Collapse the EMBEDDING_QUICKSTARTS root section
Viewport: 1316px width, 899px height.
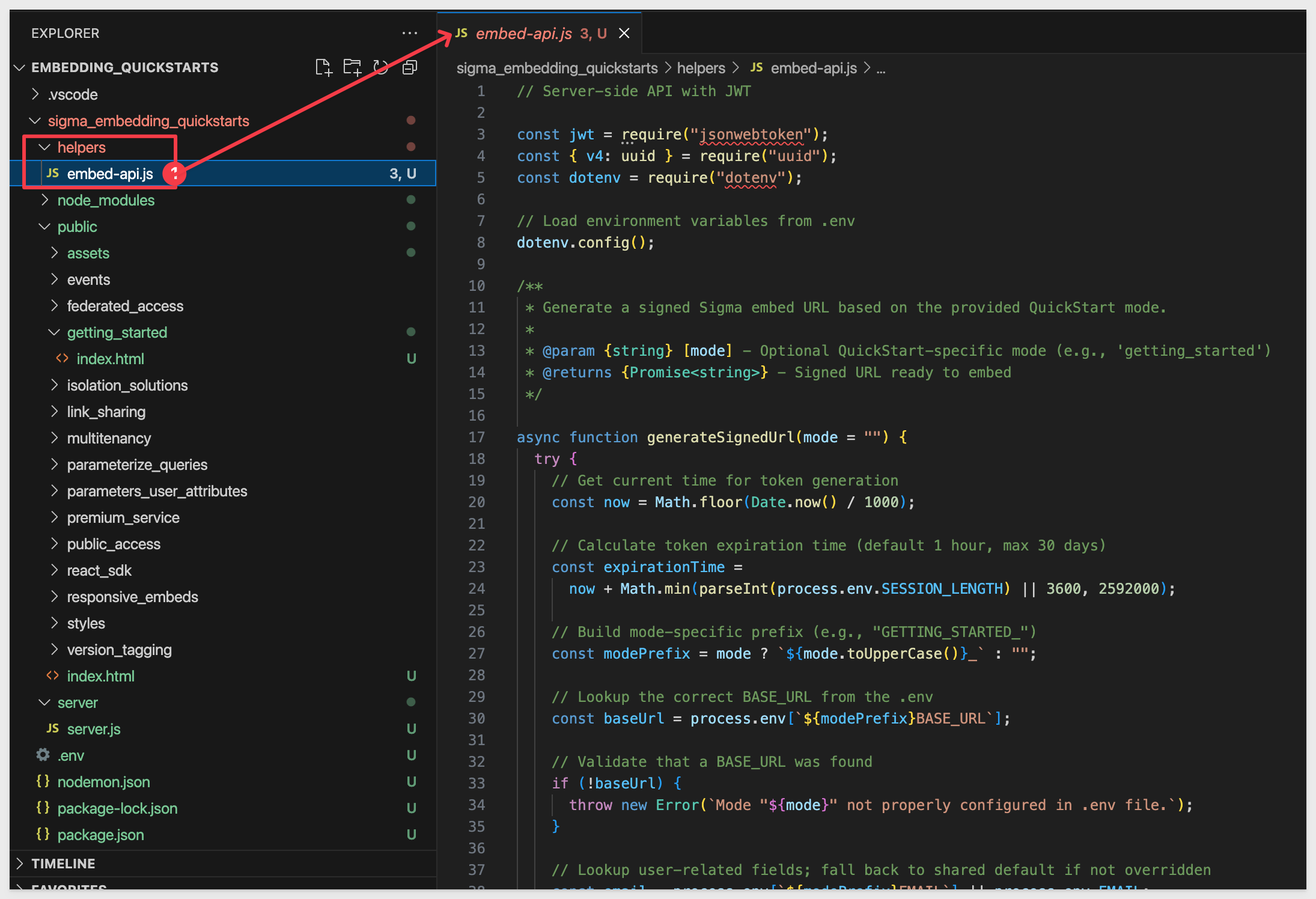(x=19, y=67)
